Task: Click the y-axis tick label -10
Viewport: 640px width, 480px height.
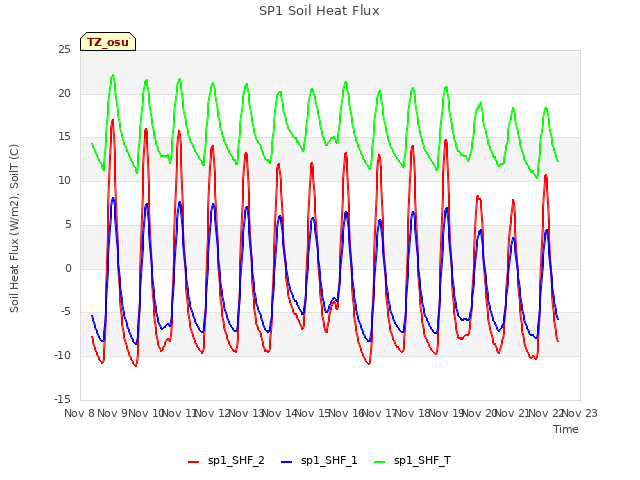Action: (x=62, y=356)
